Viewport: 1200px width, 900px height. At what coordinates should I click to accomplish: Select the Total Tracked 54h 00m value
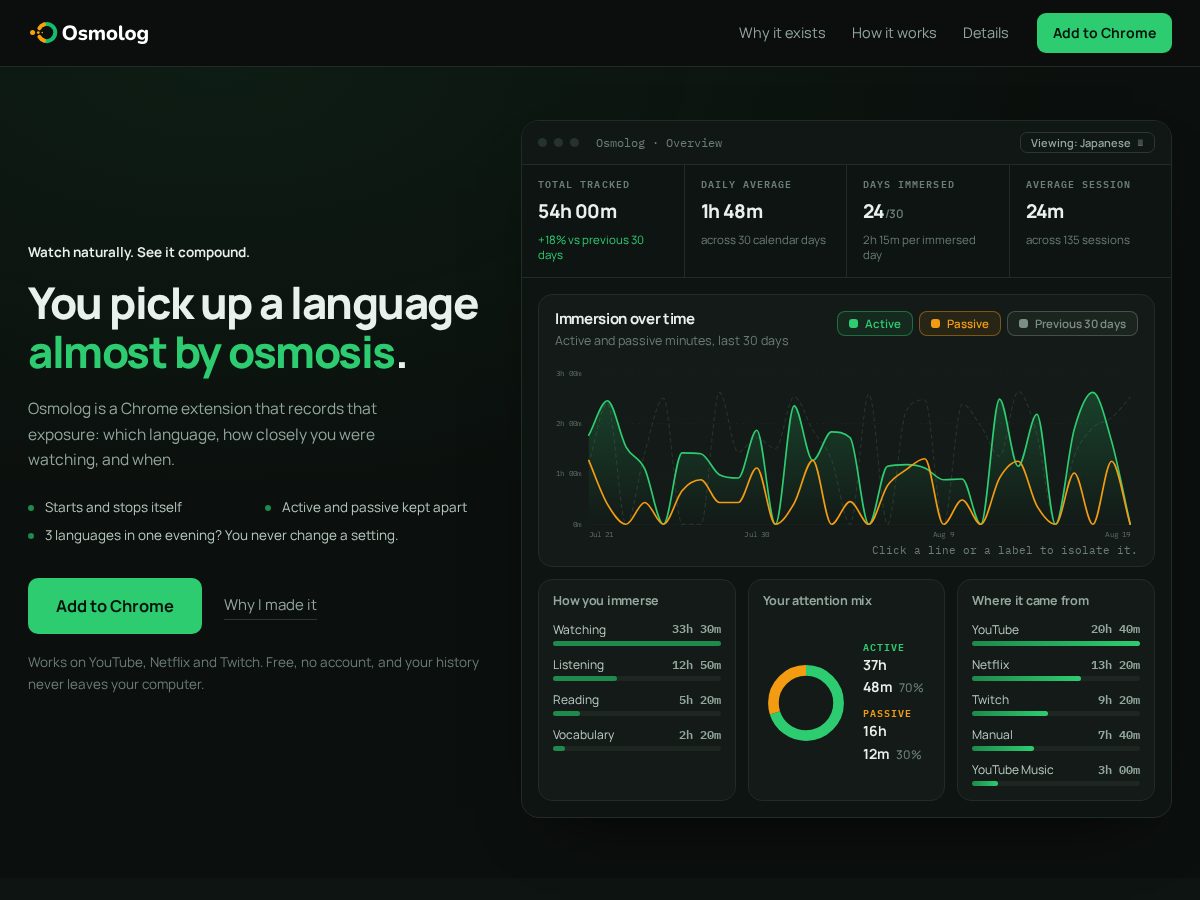577,211
